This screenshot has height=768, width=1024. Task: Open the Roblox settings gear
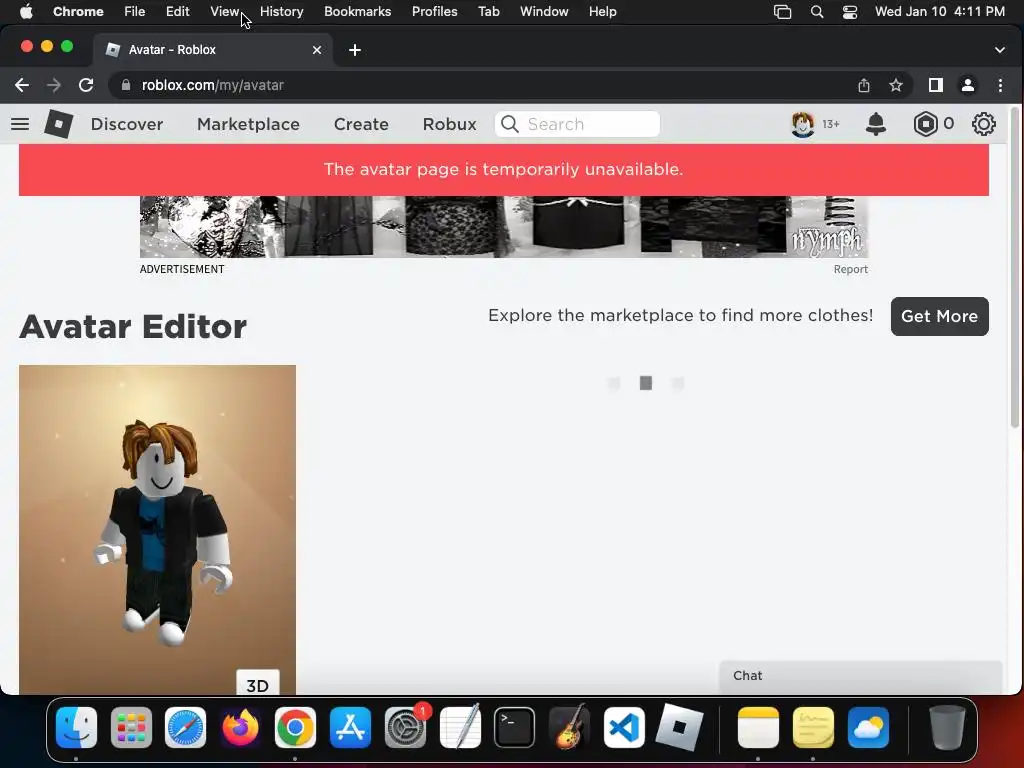click(x=984, y=123)
